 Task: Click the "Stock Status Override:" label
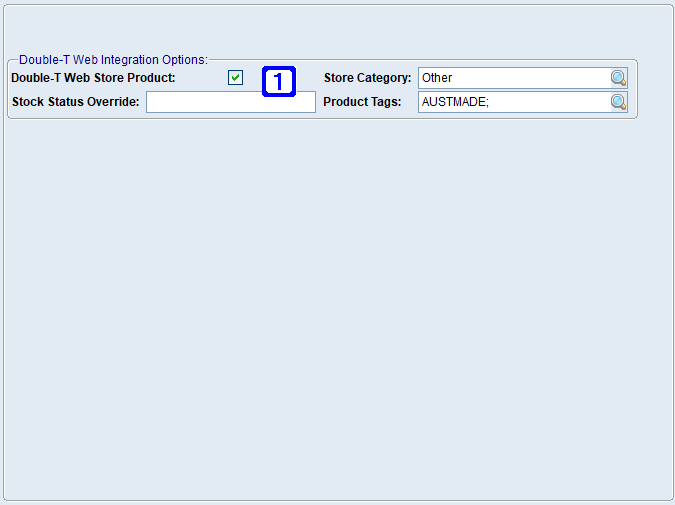[76, 102]
